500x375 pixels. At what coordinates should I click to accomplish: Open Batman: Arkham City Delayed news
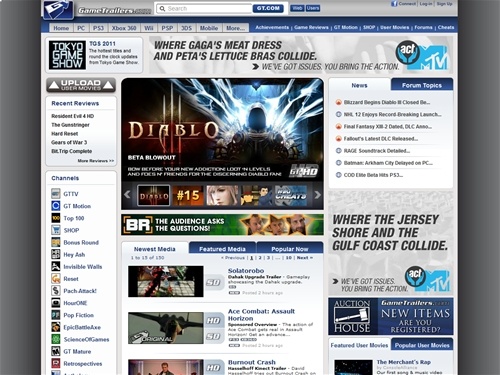click(388, 163)
